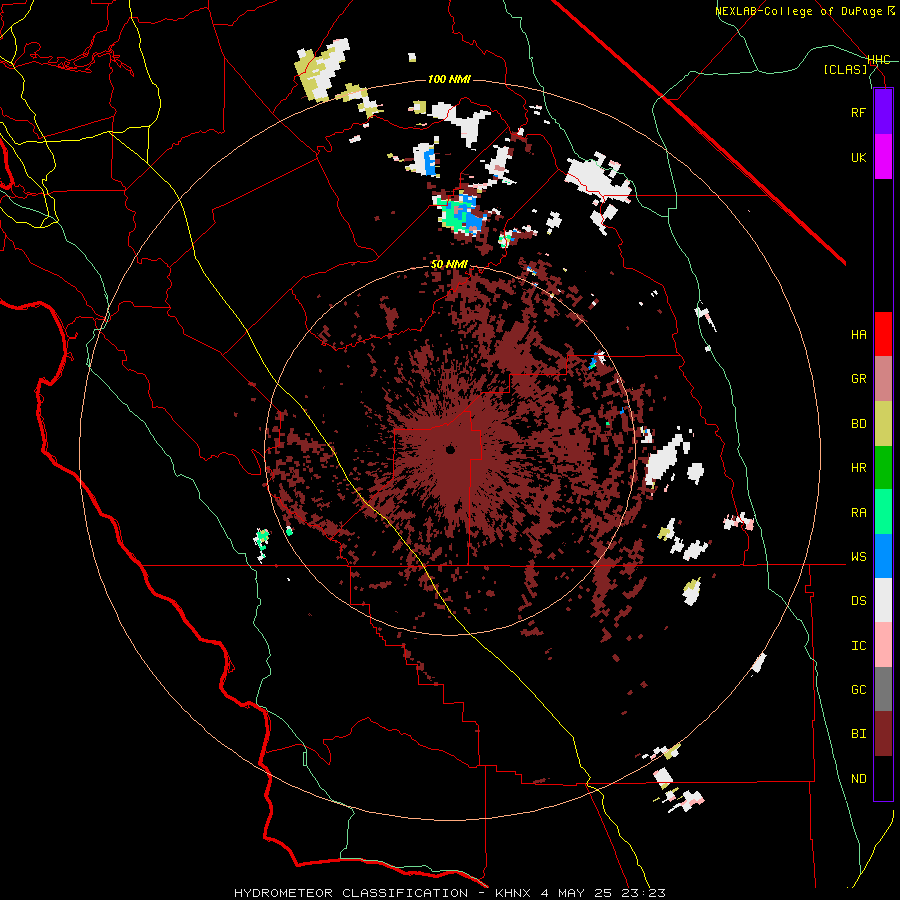Click the WS legend label
This screenshot has width=900, height=900.
click(858, 557)
